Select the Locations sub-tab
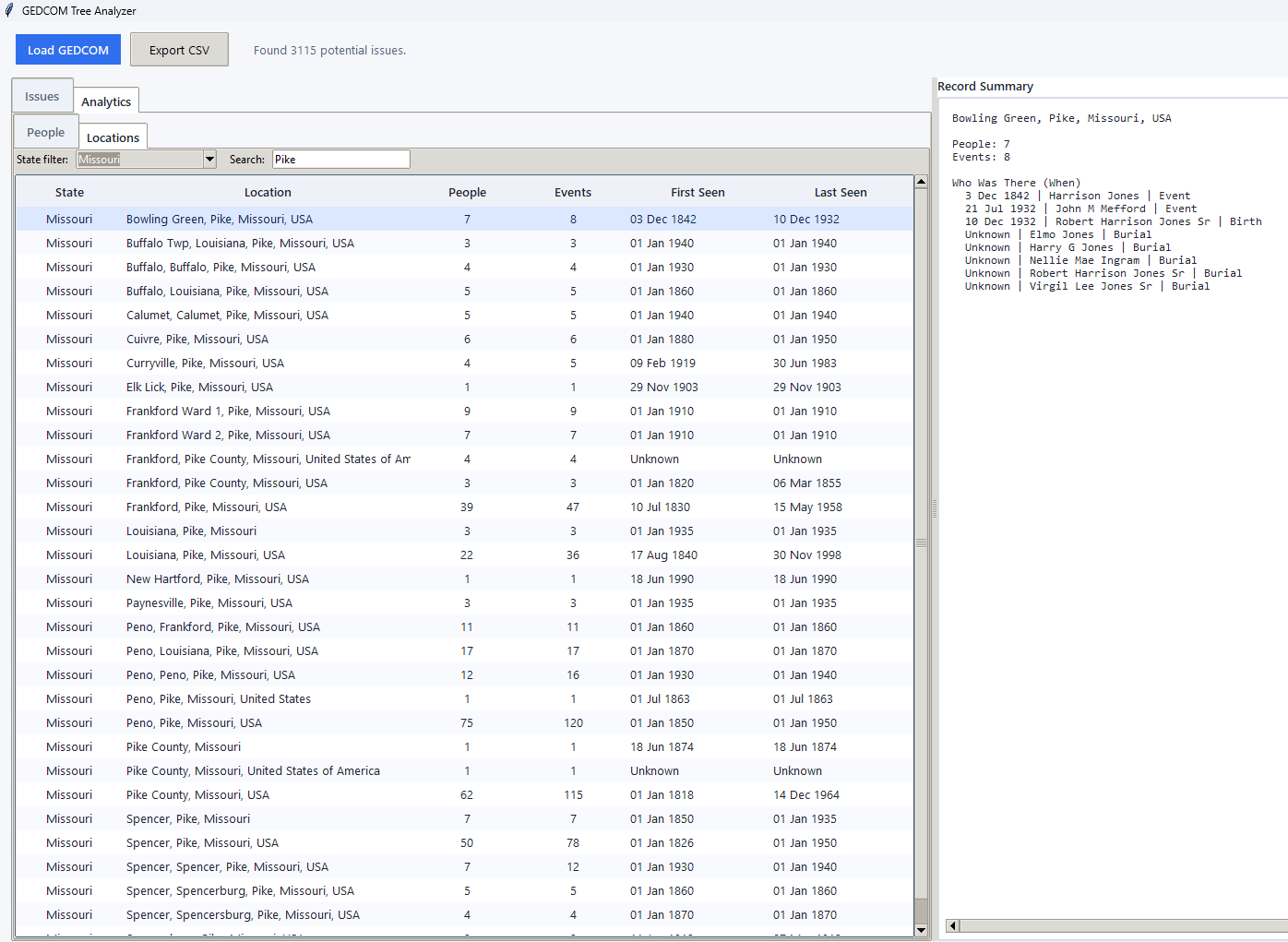 (x=113, y=137)
